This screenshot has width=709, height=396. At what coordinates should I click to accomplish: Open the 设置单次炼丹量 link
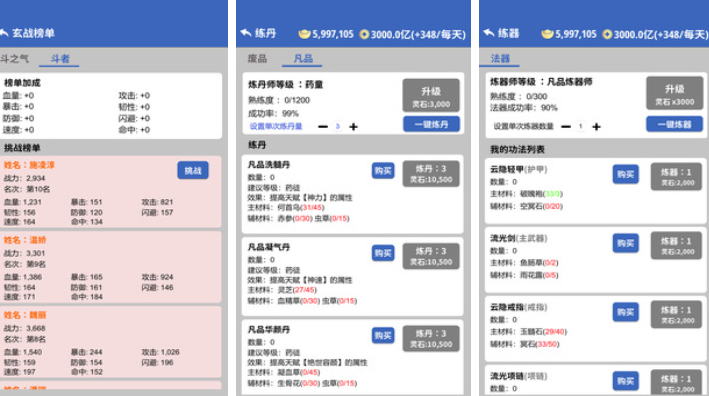click(276, 126)
